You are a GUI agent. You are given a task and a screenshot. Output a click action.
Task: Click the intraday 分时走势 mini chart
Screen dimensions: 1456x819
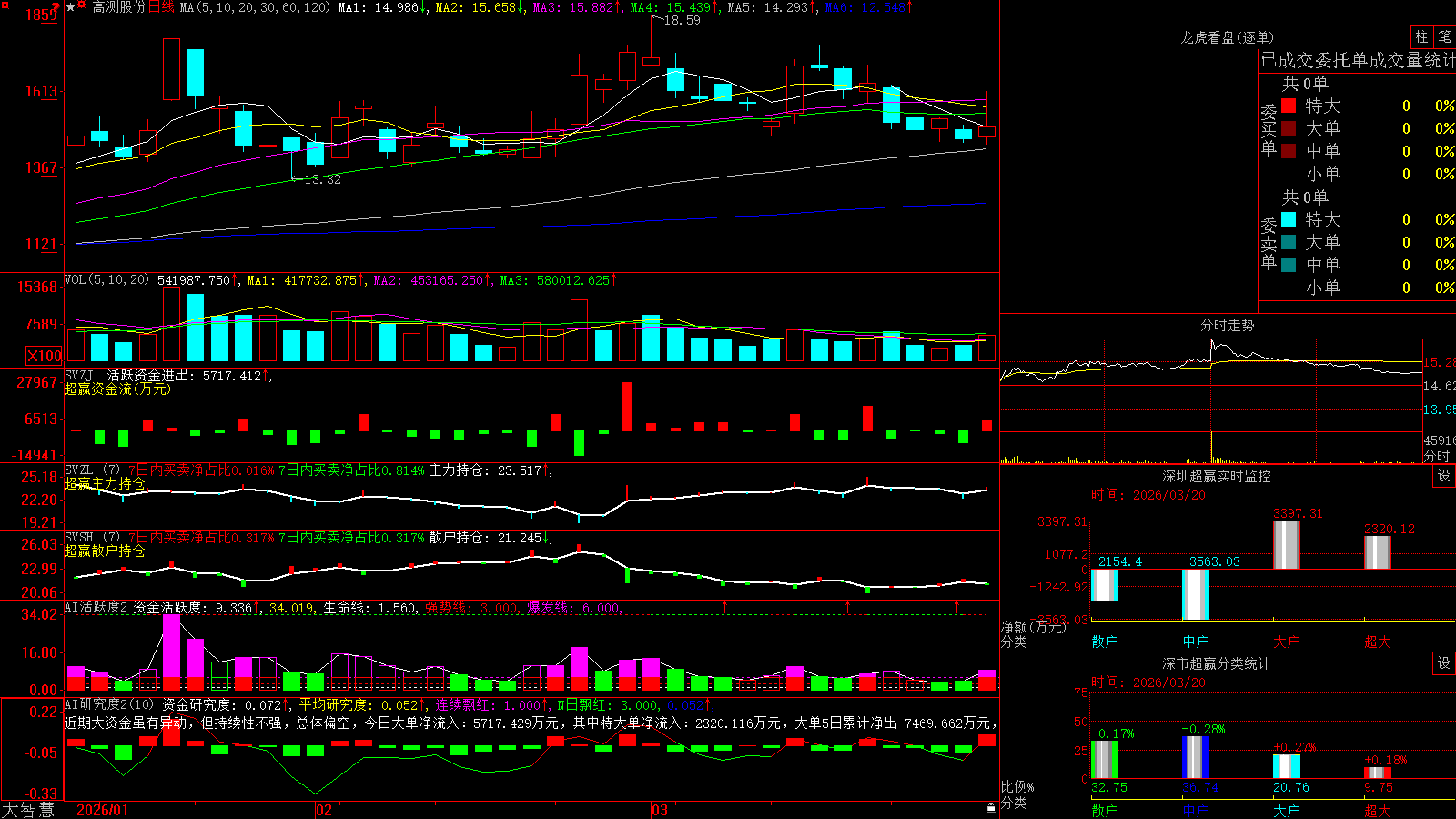coord(1211,401)
